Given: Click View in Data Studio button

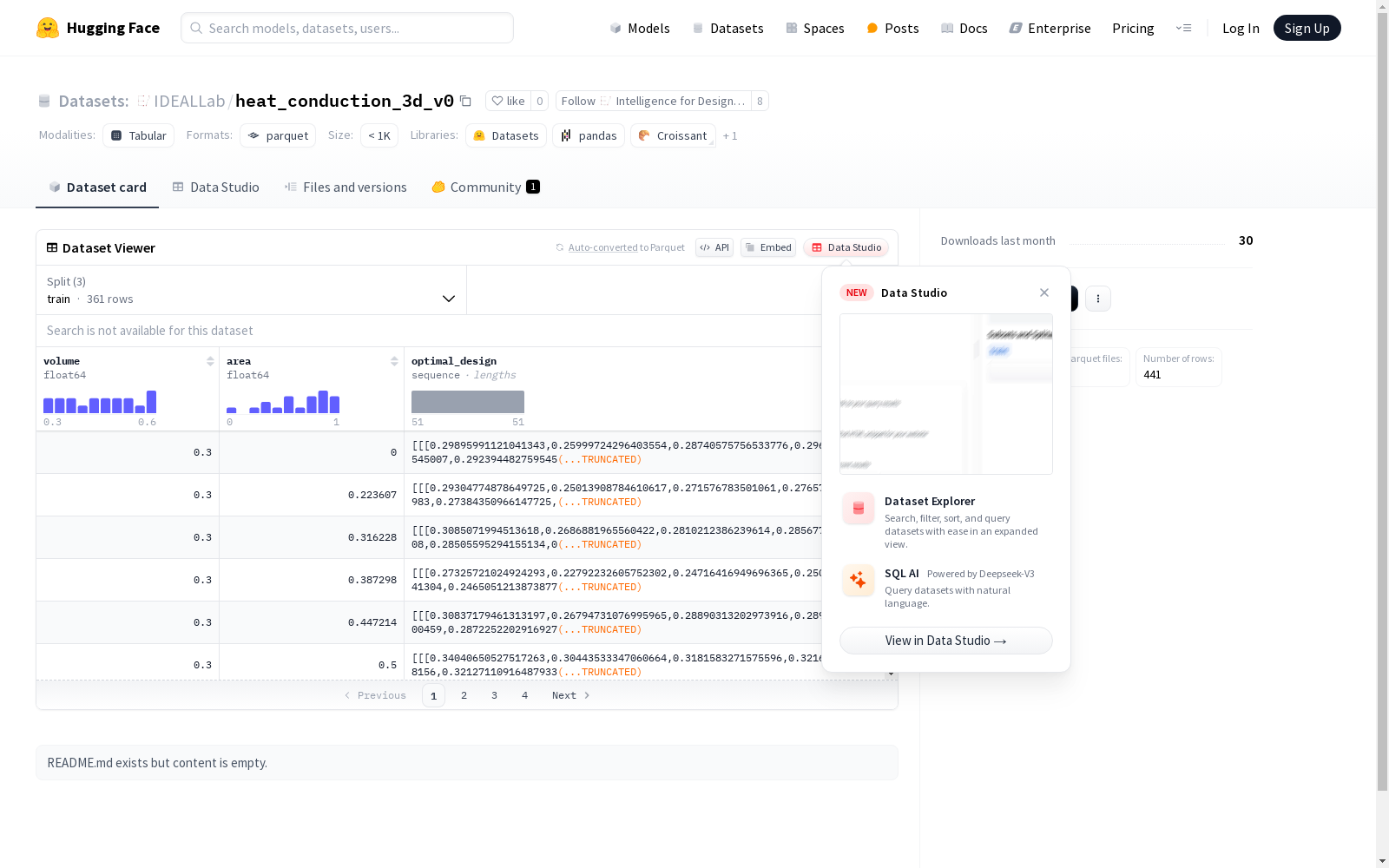Looking at the screenshot, I should coord(946,641).
